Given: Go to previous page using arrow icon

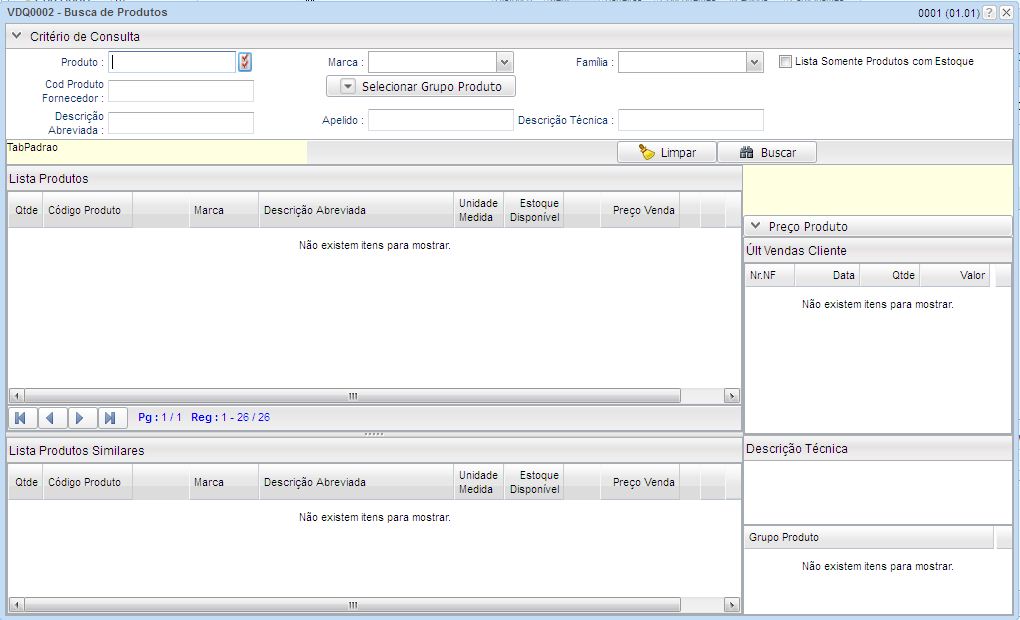Looking at the screenshot, I should [x=51, y=418].
